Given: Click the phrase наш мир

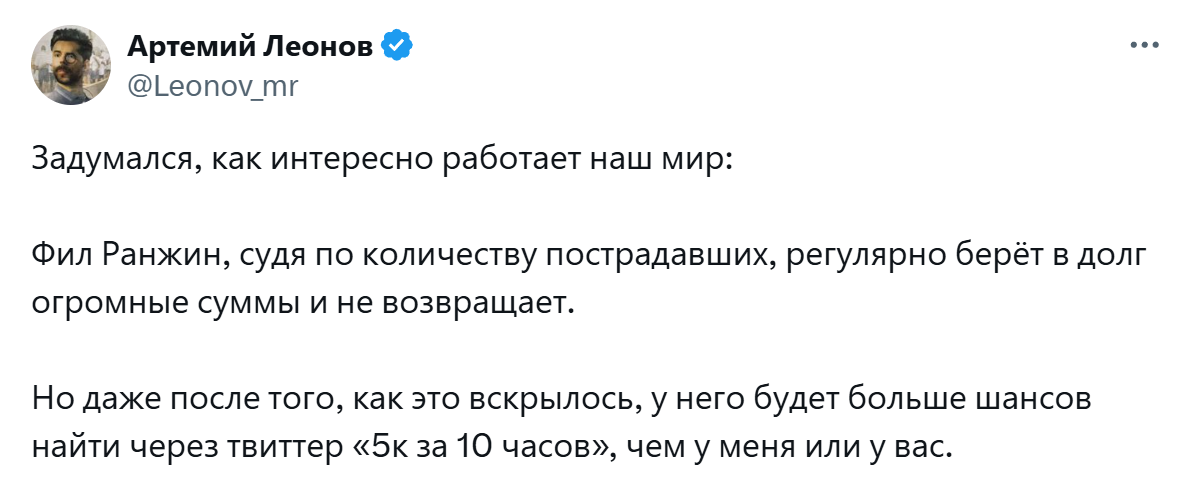Looking at the screenshot, I should coord(660,161).
